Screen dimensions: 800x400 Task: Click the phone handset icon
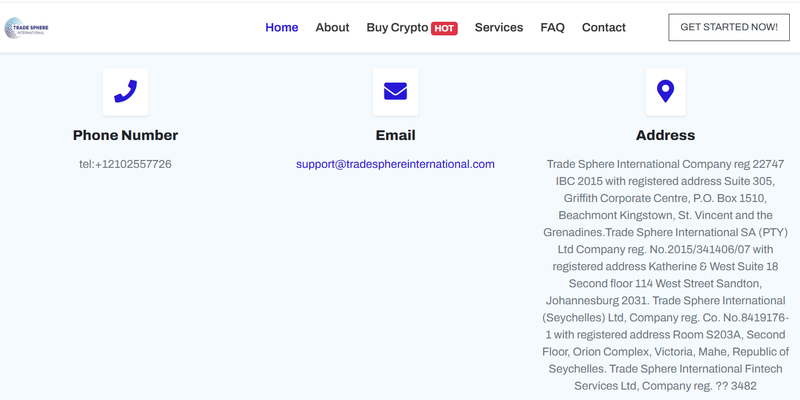tap(126, 91)
